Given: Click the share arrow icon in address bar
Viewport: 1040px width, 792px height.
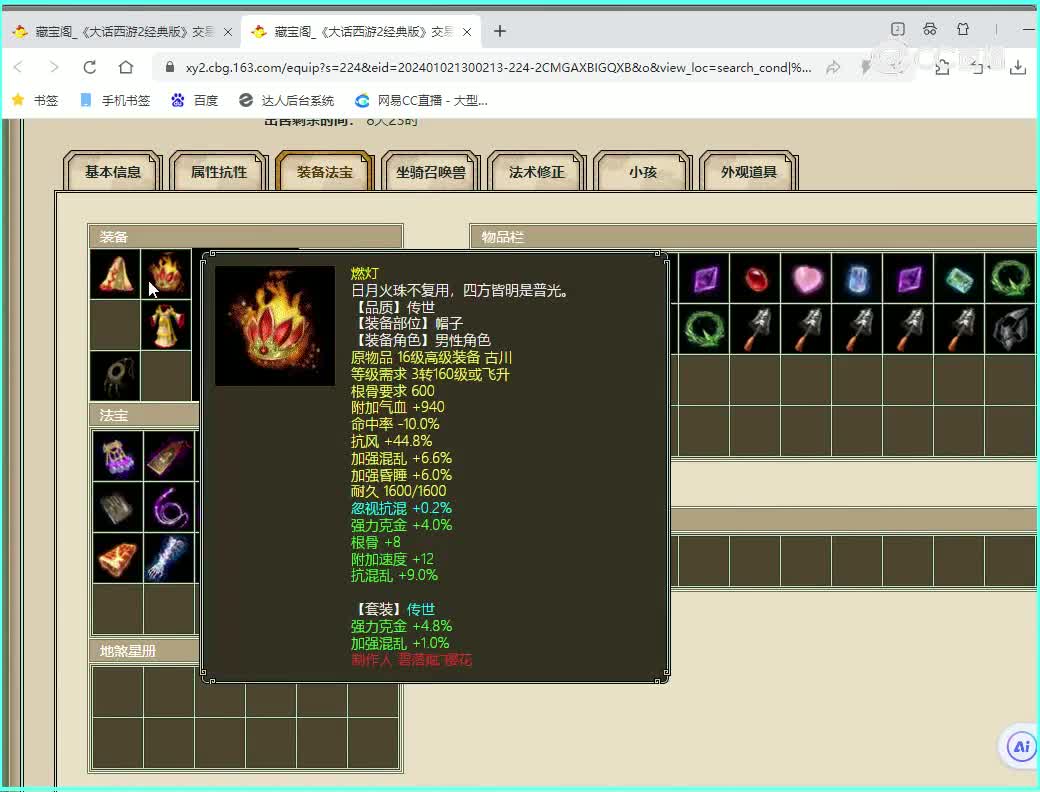Looking at the screenshot, I should [833, 67].
